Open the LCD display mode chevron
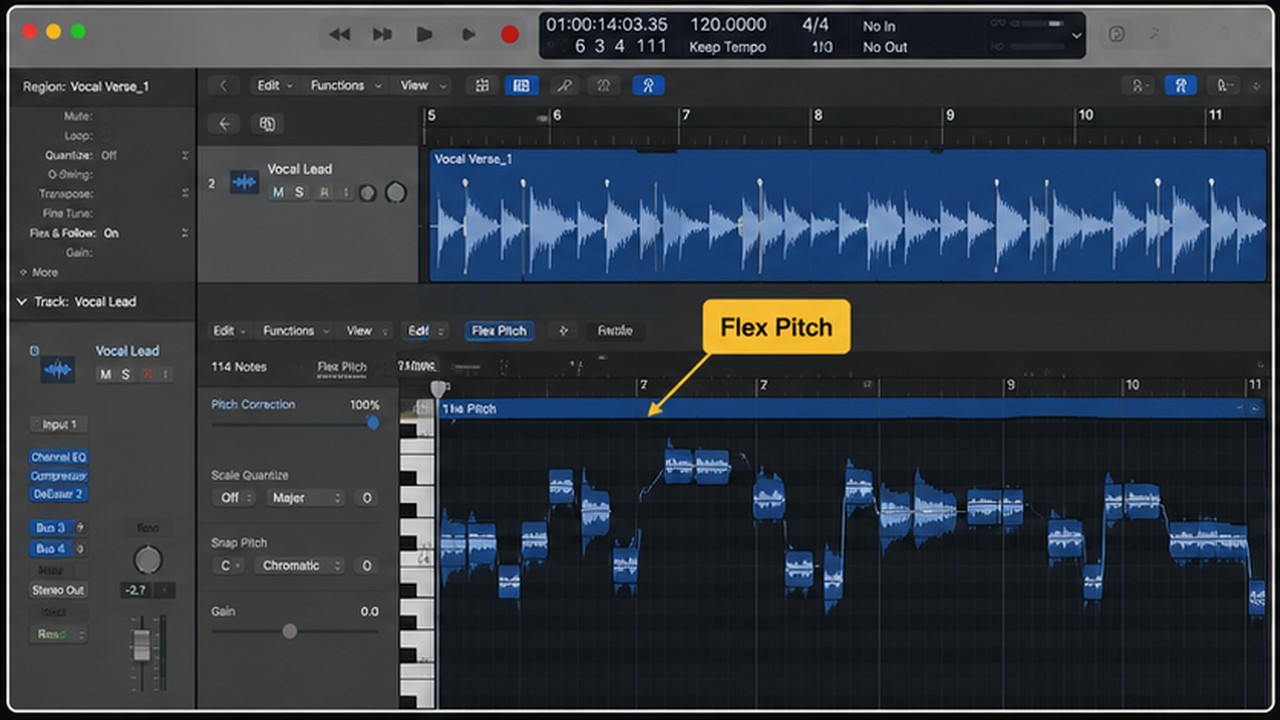 (1076, 35)
